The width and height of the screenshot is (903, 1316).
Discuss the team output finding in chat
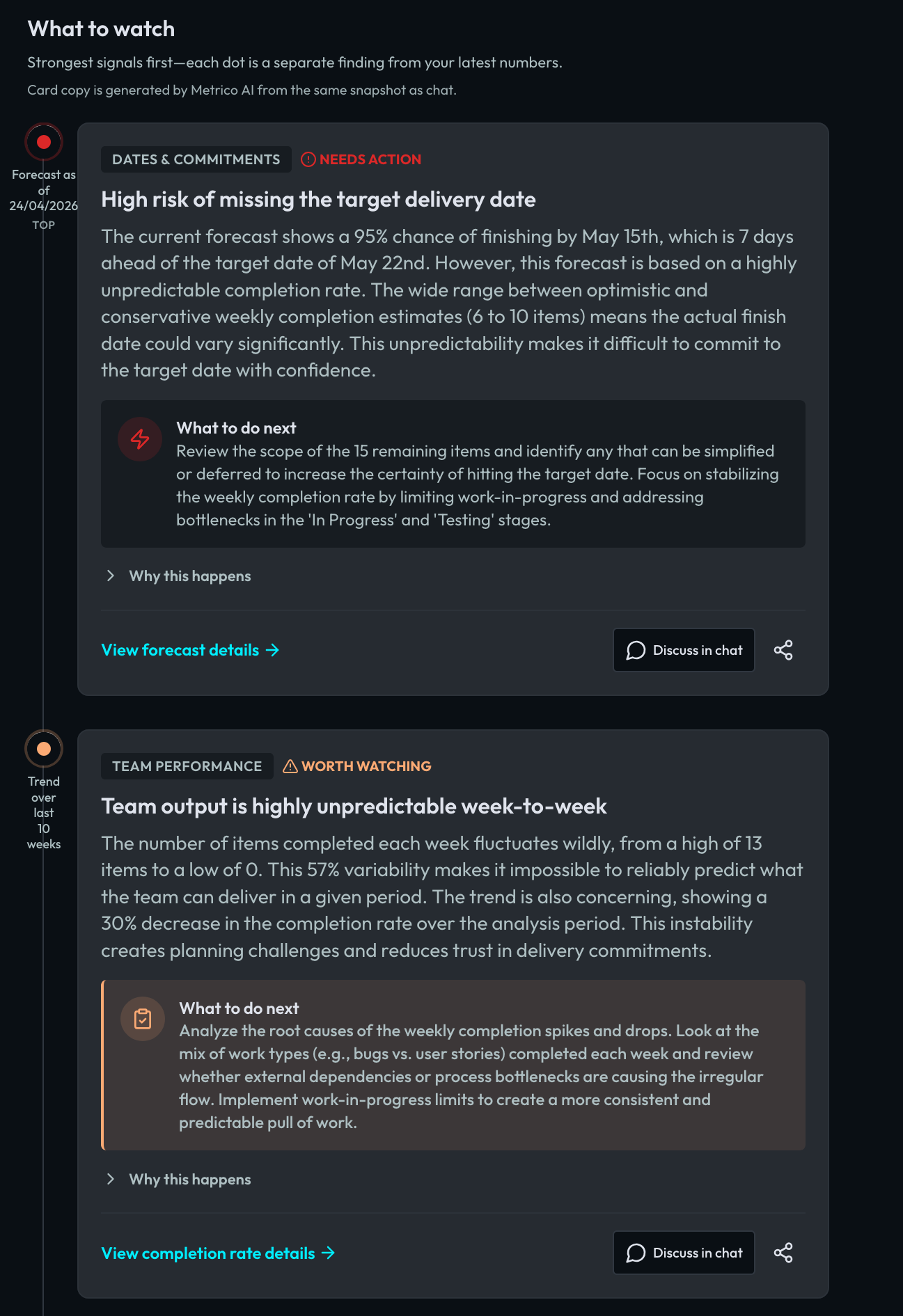684,1253
